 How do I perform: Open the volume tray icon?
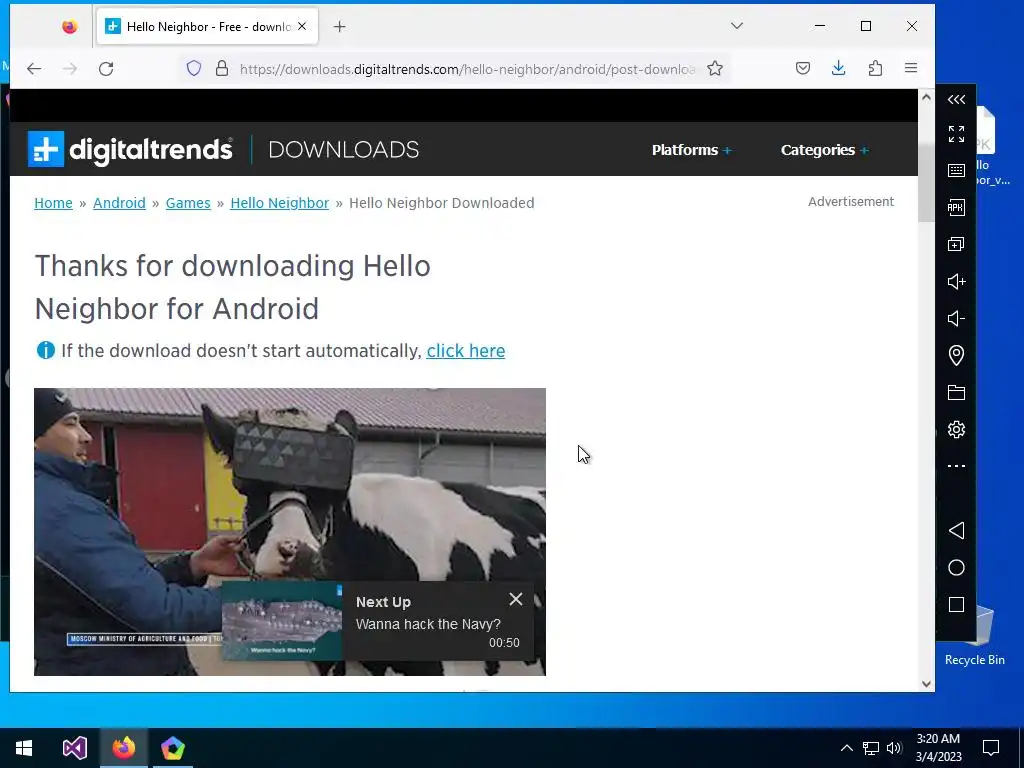[894, 748]
